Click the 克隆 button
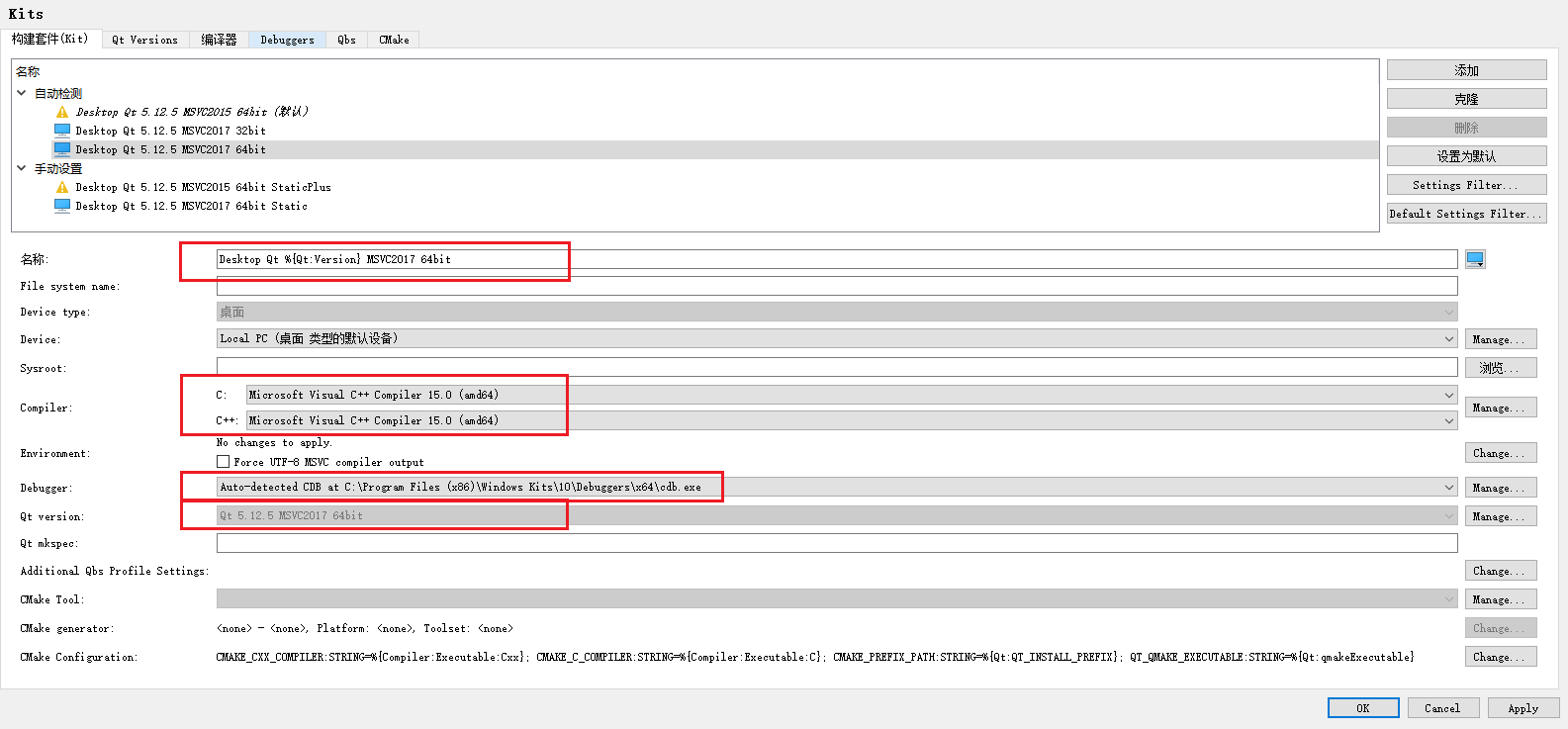This screenshot has height=729, width=1568. [x=1466, y=99]
